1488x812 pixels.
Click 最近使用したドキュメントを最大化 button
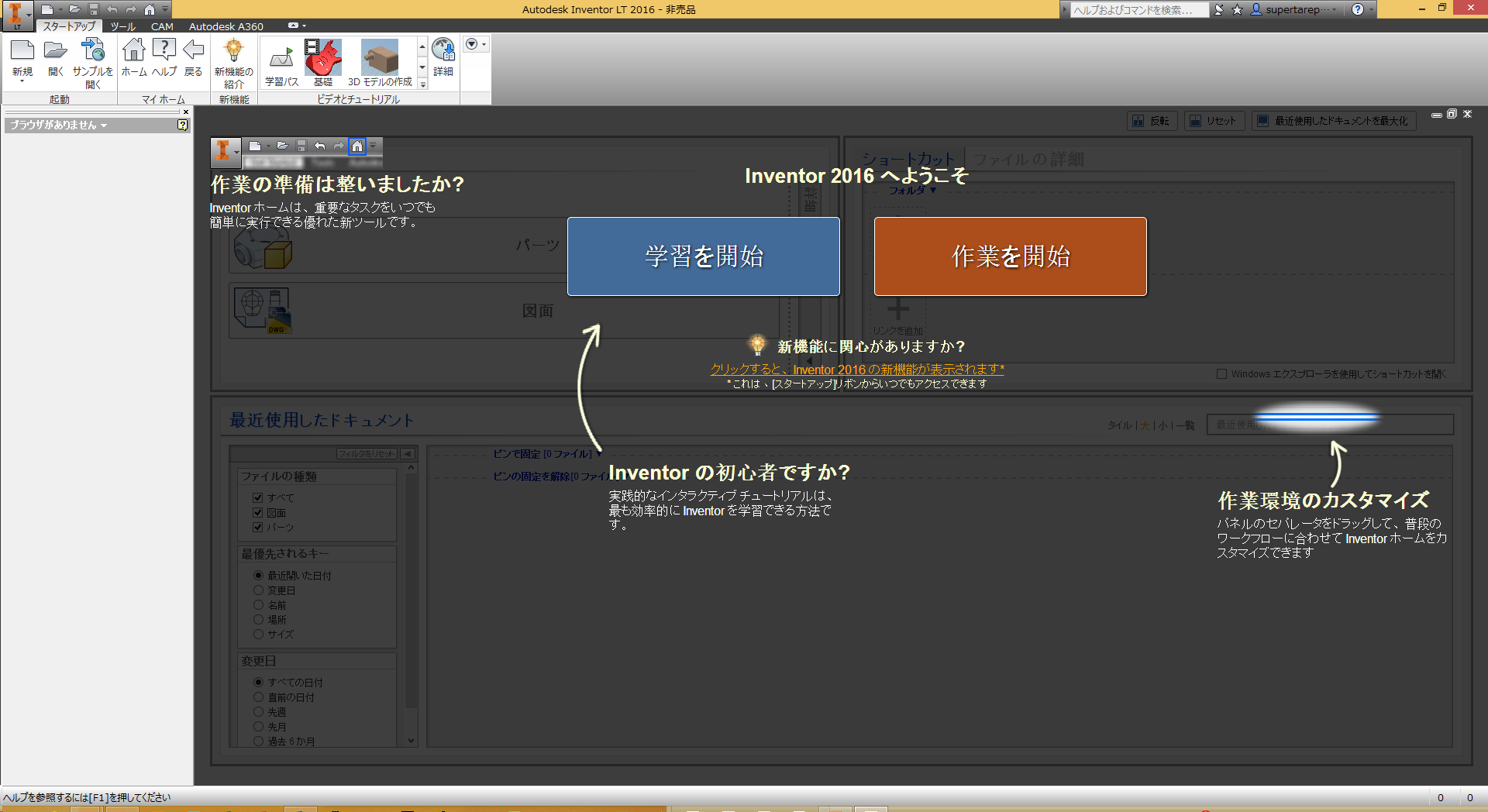[1334, 121]
